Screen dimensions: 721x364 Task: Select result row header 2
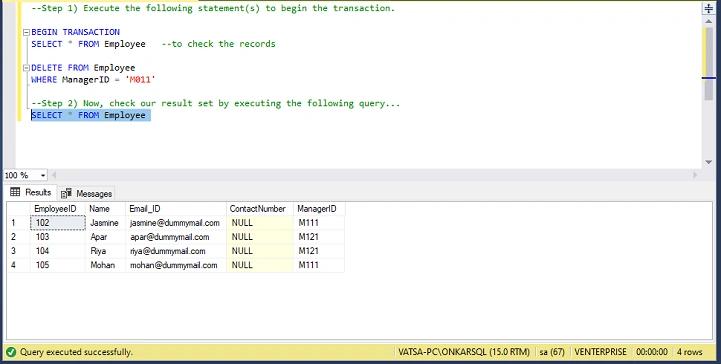click(x=18, y=237)
